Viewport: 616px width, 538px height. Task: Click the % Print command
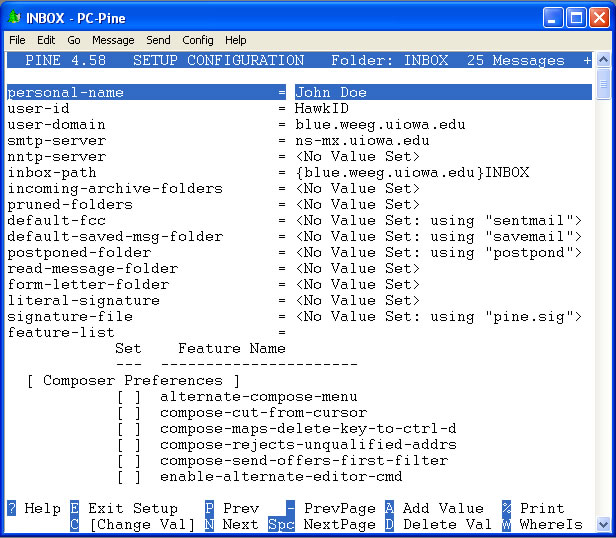pos(534,509)
